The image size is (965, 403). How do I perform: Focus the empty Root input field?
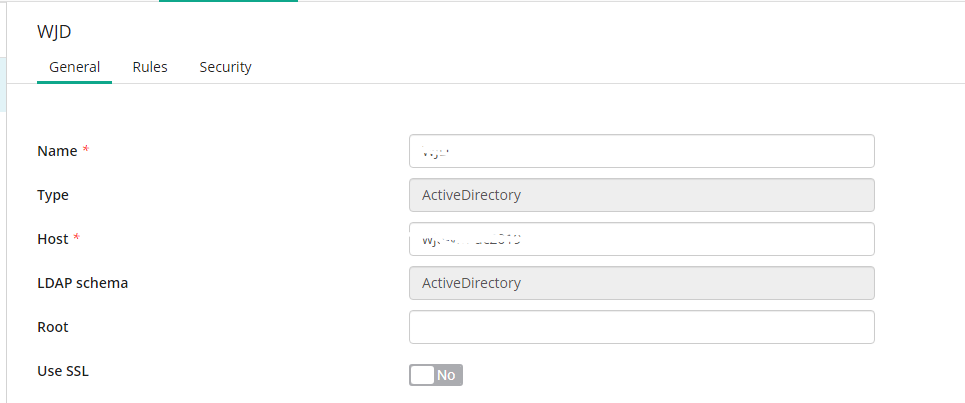(641, 327)
